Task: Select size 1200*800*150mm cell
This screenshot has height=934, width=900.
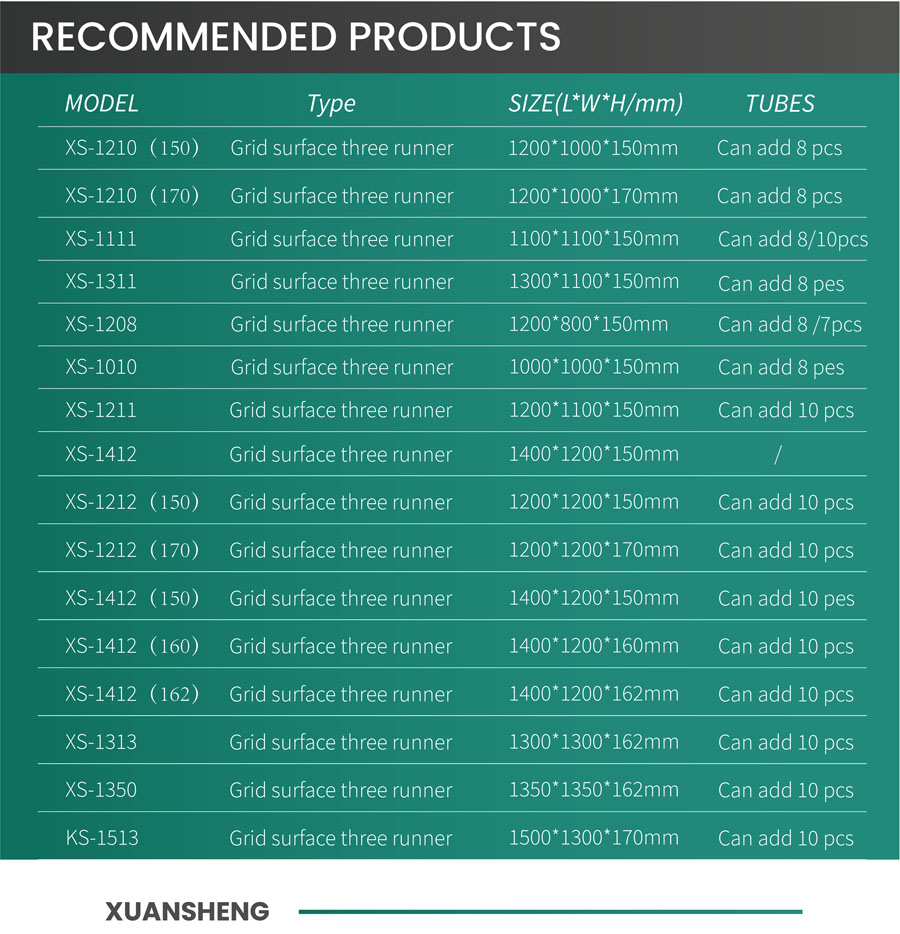Action: (x=588, y=324)
